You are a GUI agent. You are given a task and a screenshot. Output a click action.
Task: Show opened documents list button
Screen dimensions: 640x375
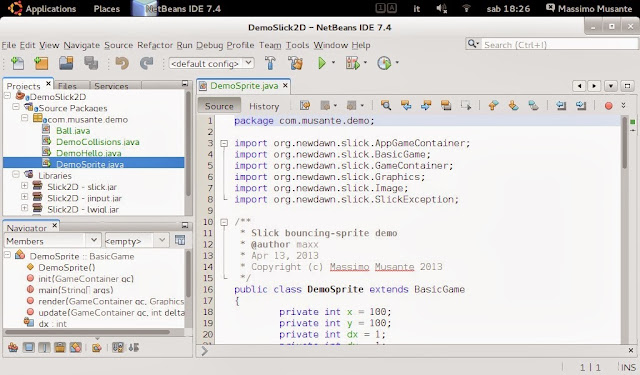(x=611, y=86)
